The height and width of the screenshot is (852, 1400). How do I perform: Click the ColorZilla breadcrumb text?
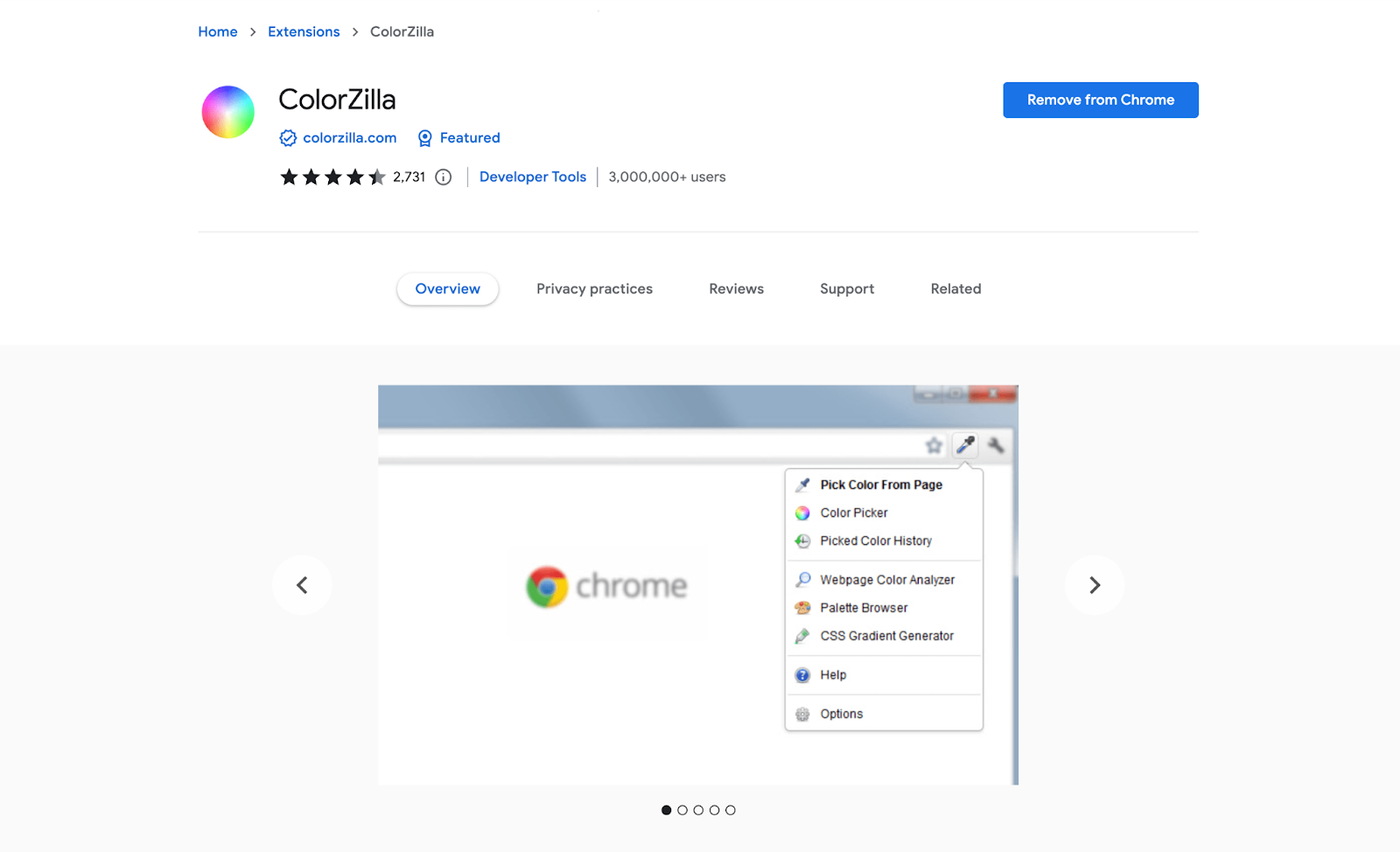tap(402, 31)
